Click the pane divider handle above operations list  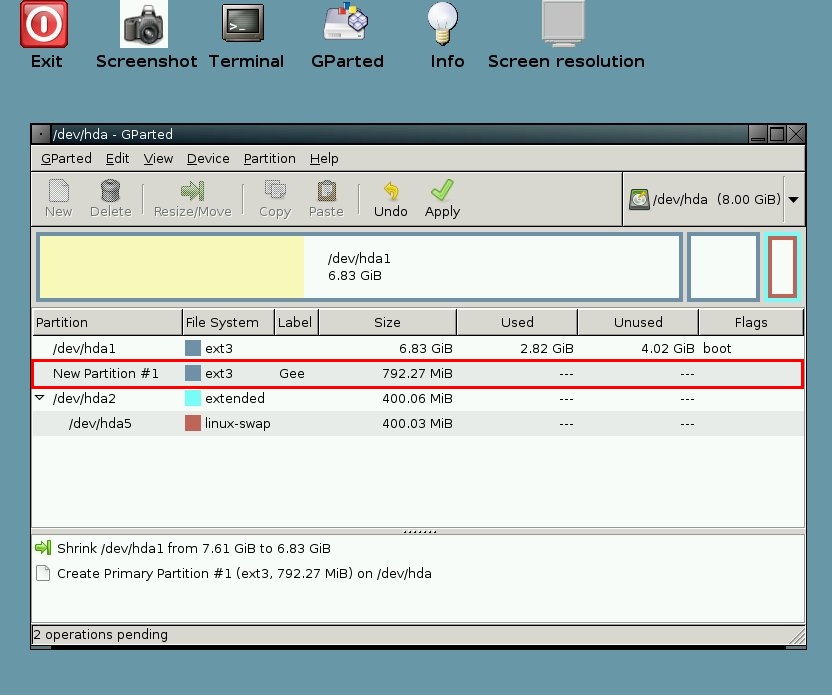point(419,531)
